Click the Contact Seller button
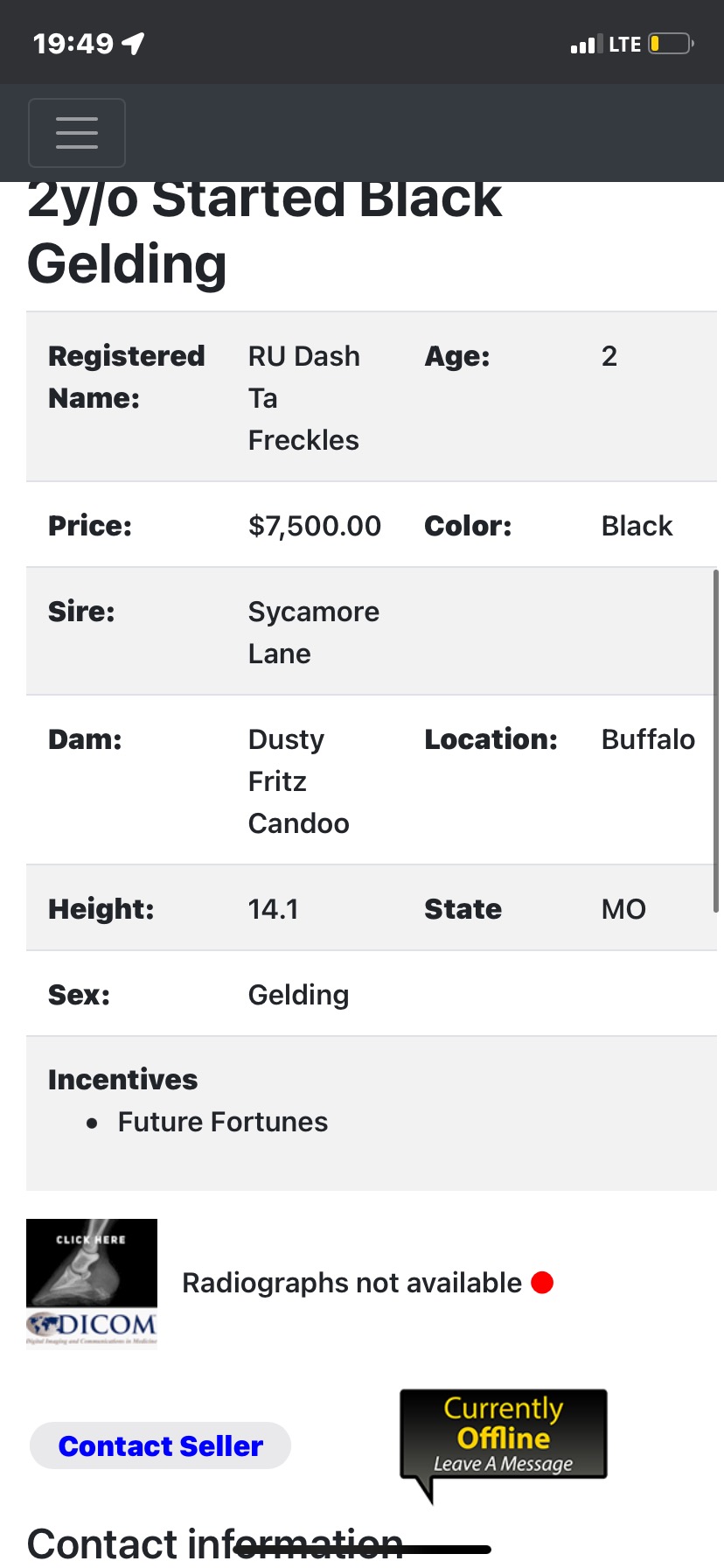The image size is (724, 1568). point(160,1446)
